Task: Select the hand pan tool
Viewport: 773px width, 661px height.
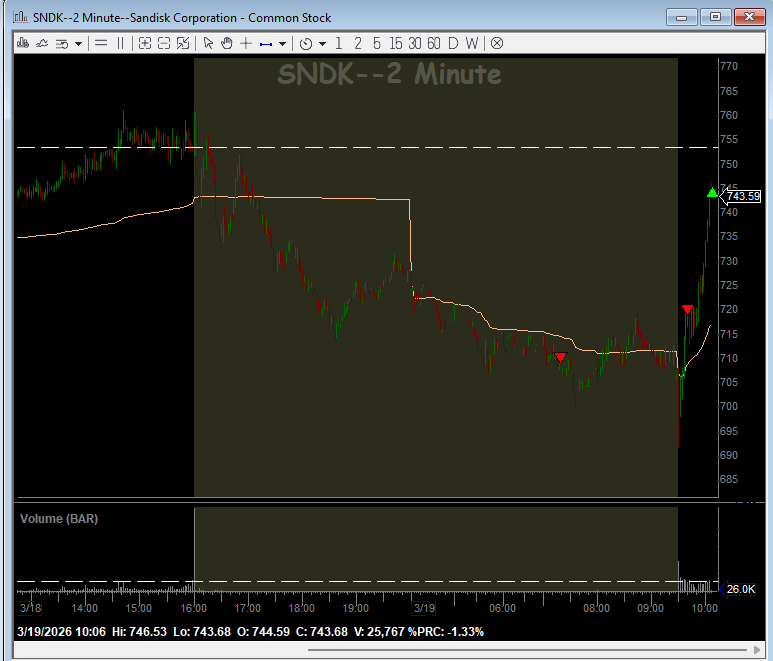Action: click(x=227, y=43)
